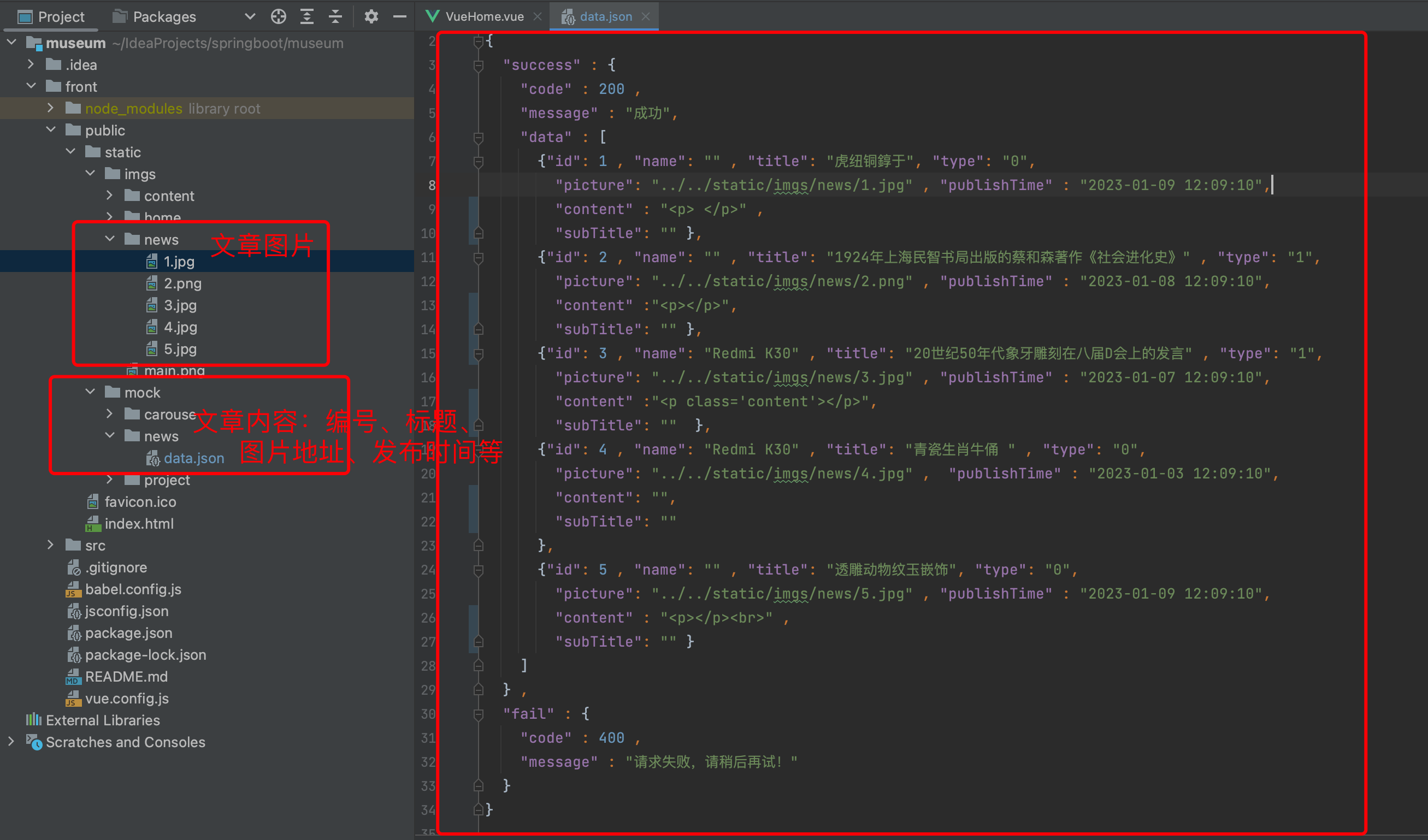
Task: Click the picture path news/2.png text
Action: click(782, 281)
